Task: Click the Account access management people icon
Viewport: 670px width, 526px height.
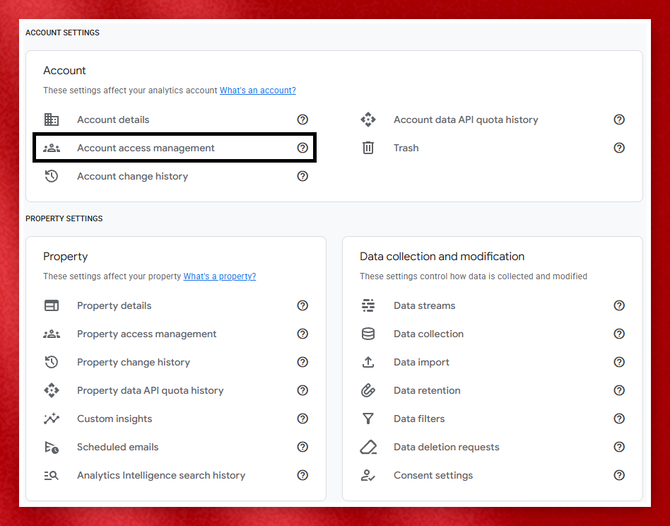Action: click(x=51, y=148)
